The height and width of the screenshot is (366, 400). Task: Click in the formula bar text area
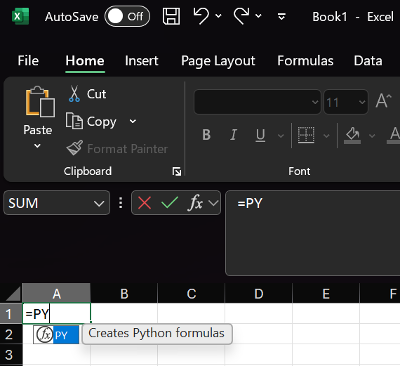[313, 233]
